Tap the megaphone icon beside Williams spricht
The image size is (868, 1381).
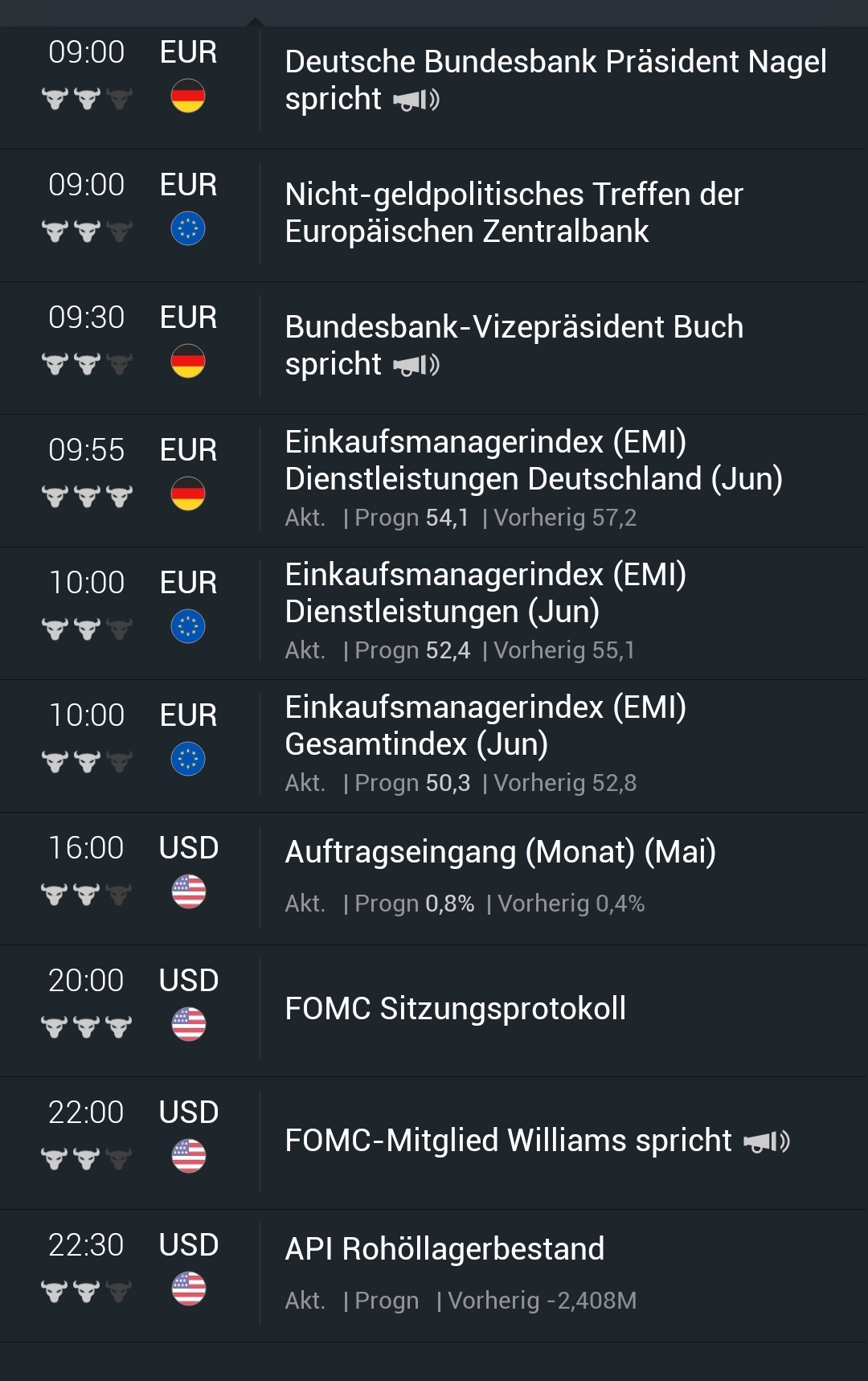[767, 1141]
